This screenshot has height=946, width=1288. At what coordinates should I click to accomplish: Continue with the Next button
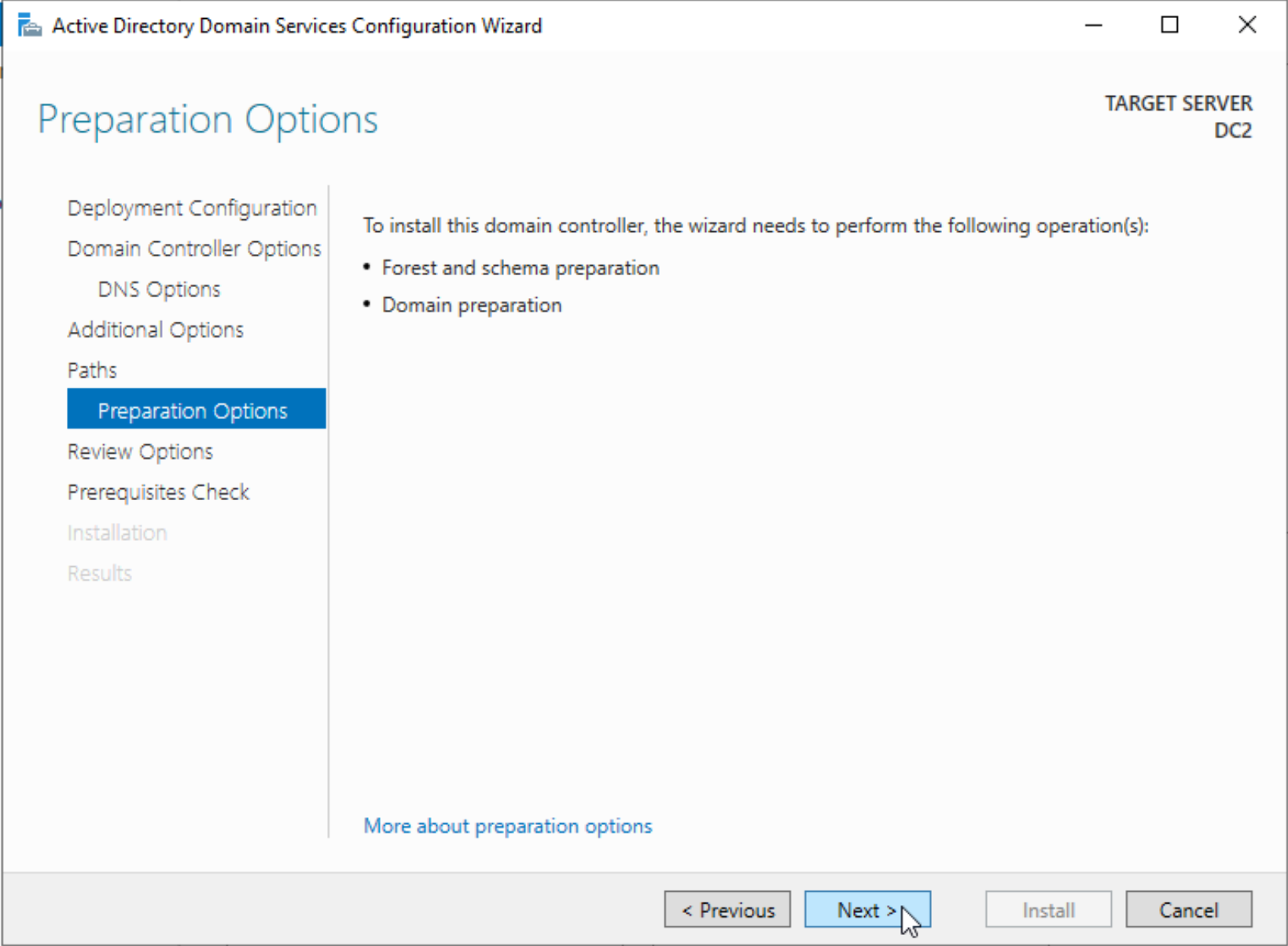(x=867, y=910)
